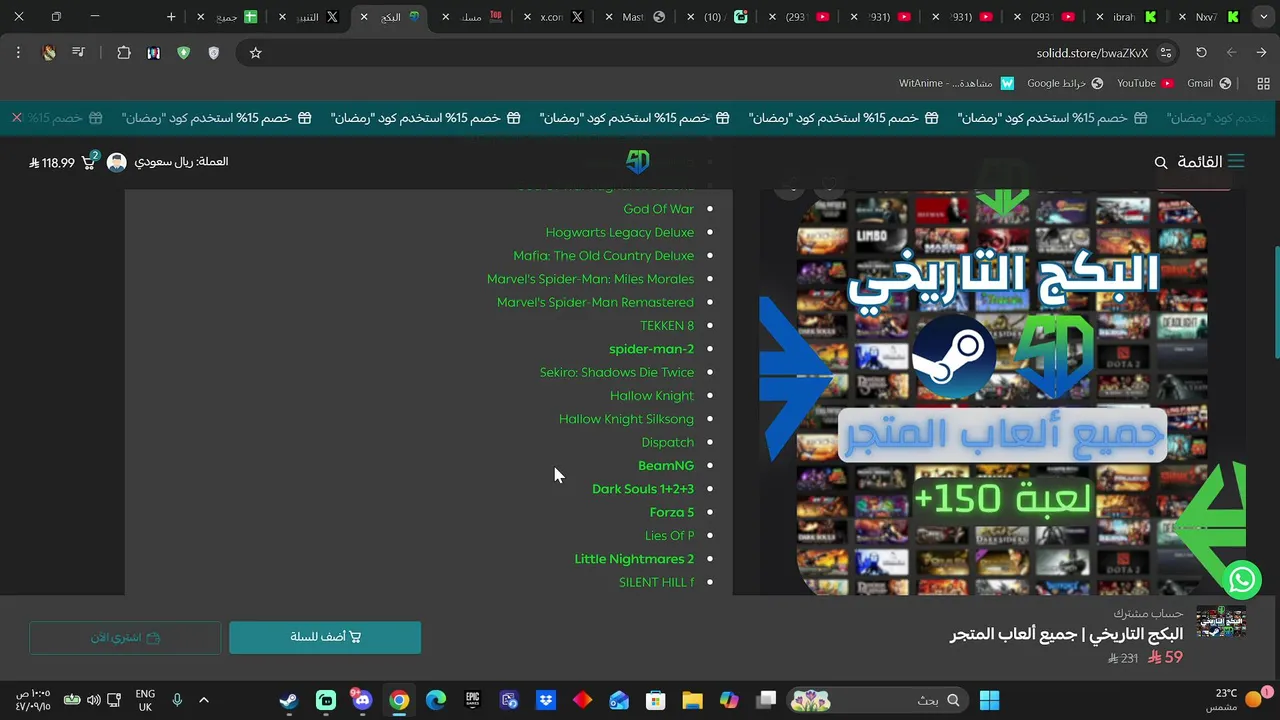Image resolution: width=1280 pixels, height=720 pixels.
Task: Open the volume control in system tray
Action: point(93,700)
